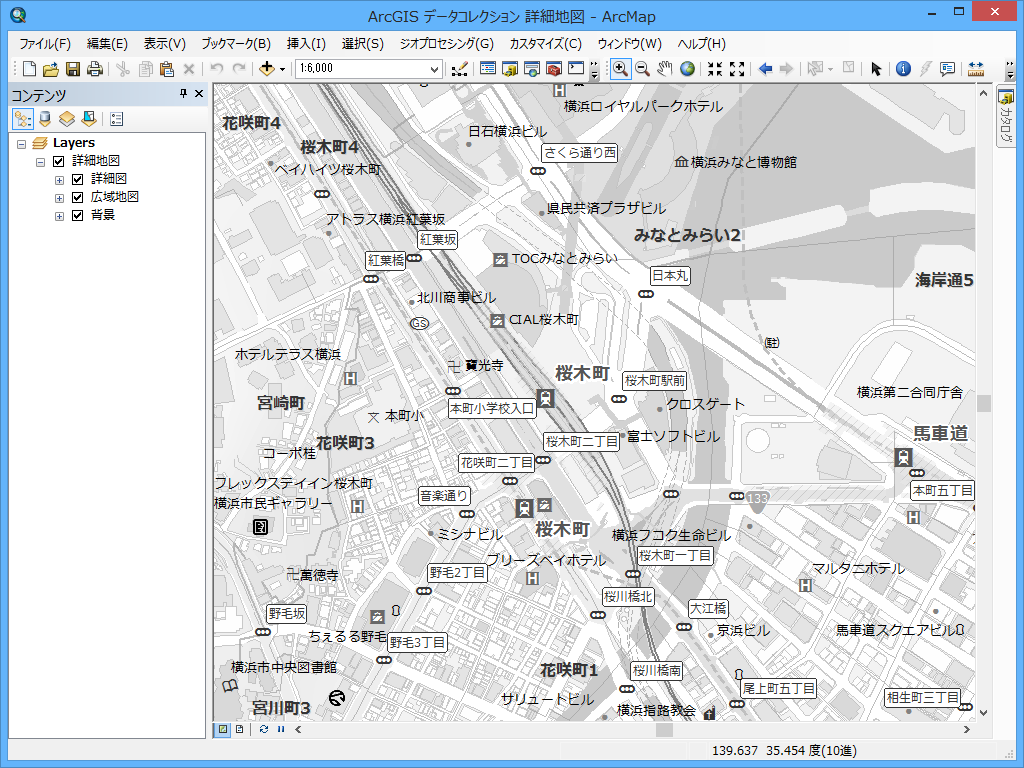
Task: Open the Python window icon
Action: [576, 69]
